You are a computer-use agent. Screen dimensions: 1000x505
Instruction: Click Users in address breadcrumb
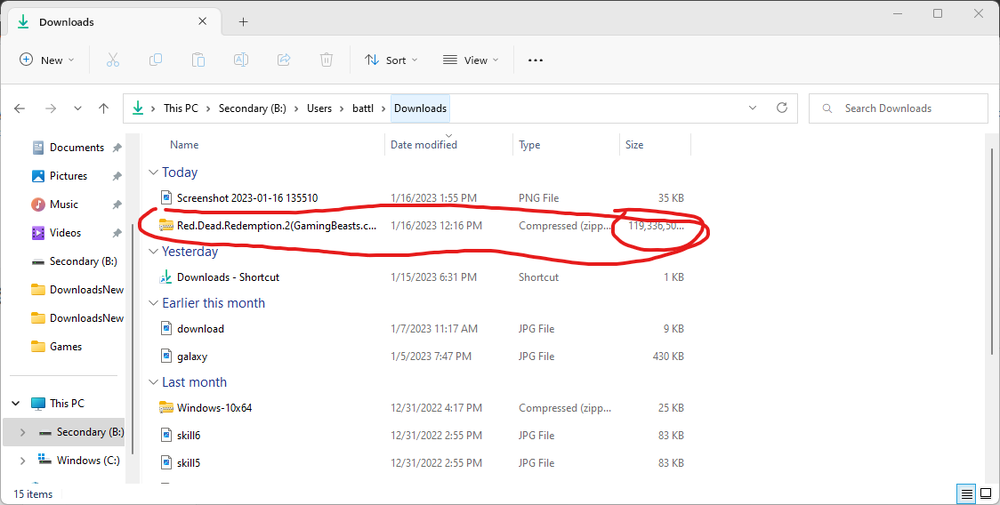[320, 108]
